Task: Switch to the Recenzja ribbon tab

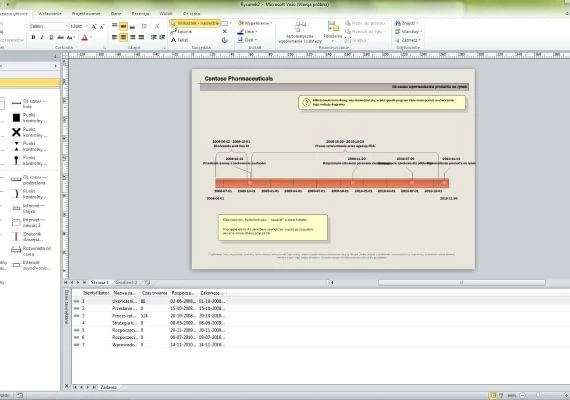Action: coord(140,13)
